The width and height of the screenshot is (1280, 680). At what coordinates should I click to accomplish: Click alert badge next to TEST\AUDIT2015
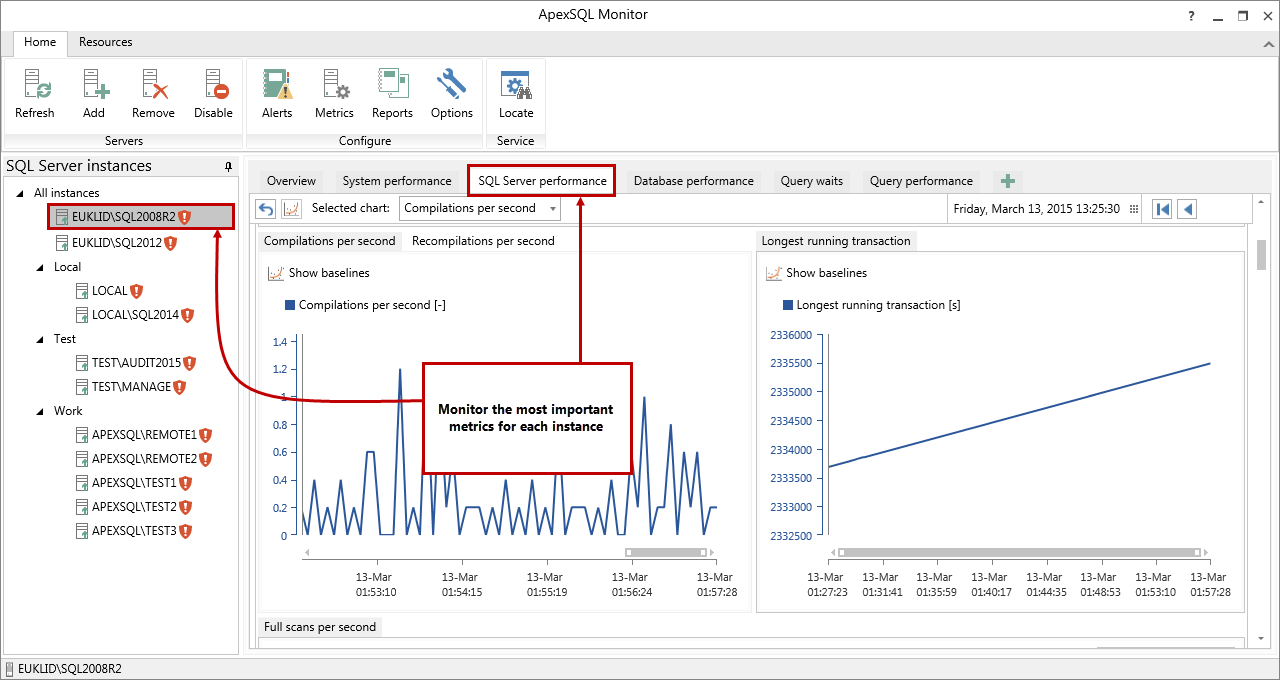(190, 363)
